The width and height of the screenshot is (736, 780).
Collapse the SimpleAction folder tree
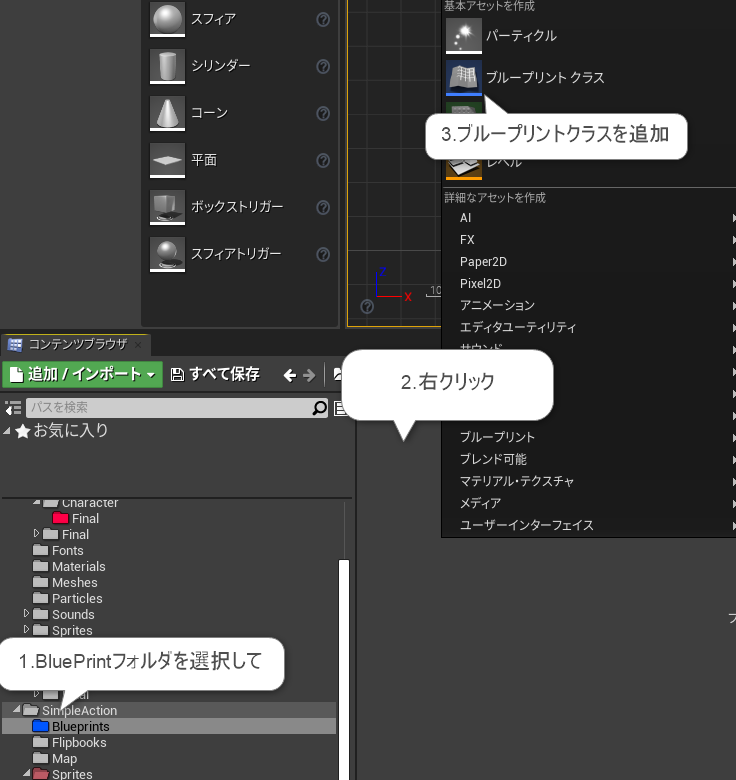click(x=17, y=709)
